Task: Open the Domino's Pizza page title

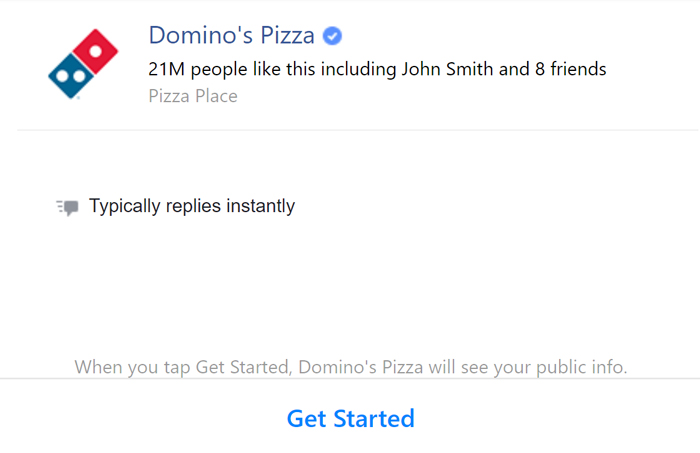Action: coord(232,35)
